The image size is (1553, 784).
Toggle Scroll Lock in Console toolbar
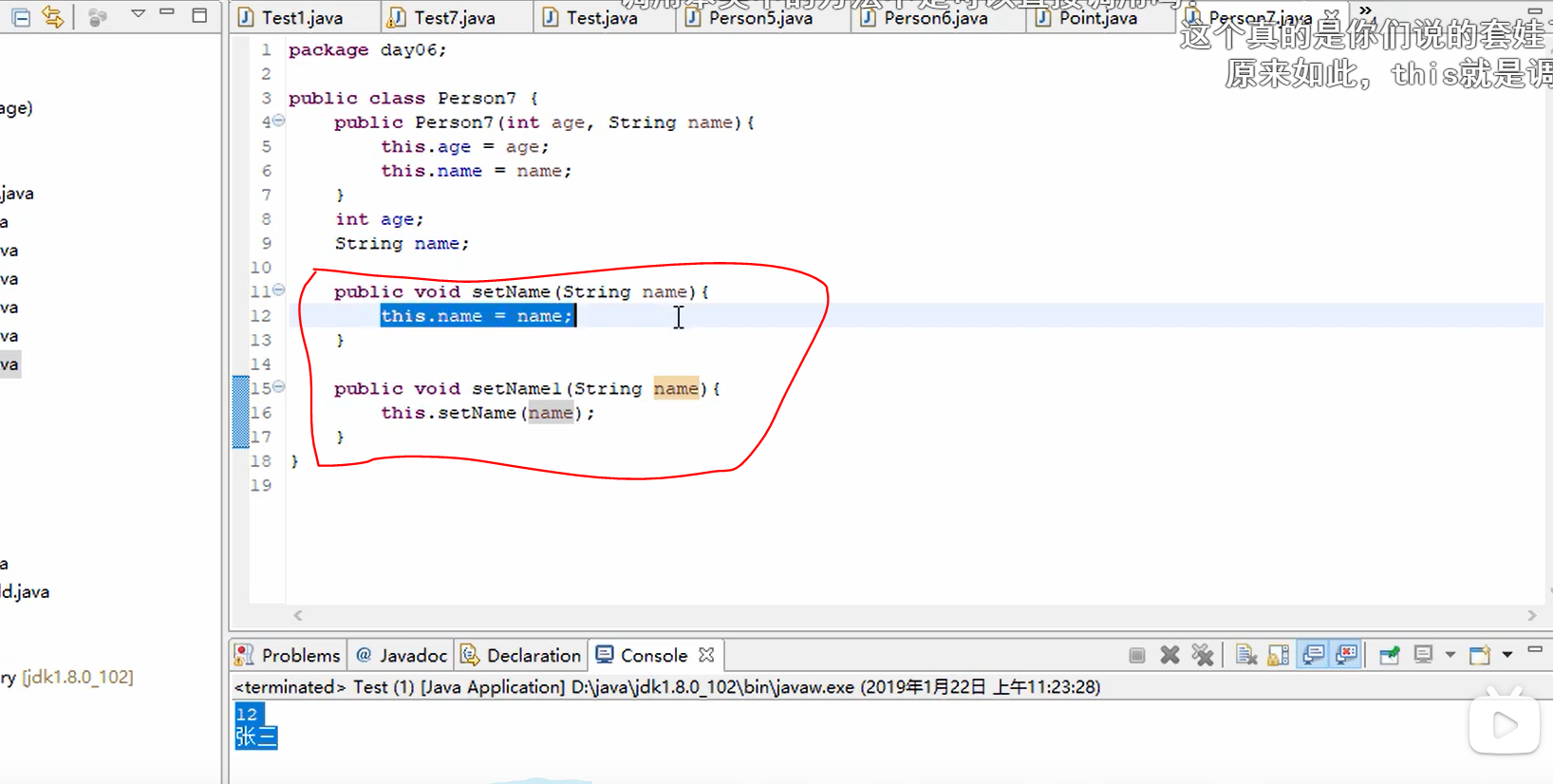coord(1279,655)
